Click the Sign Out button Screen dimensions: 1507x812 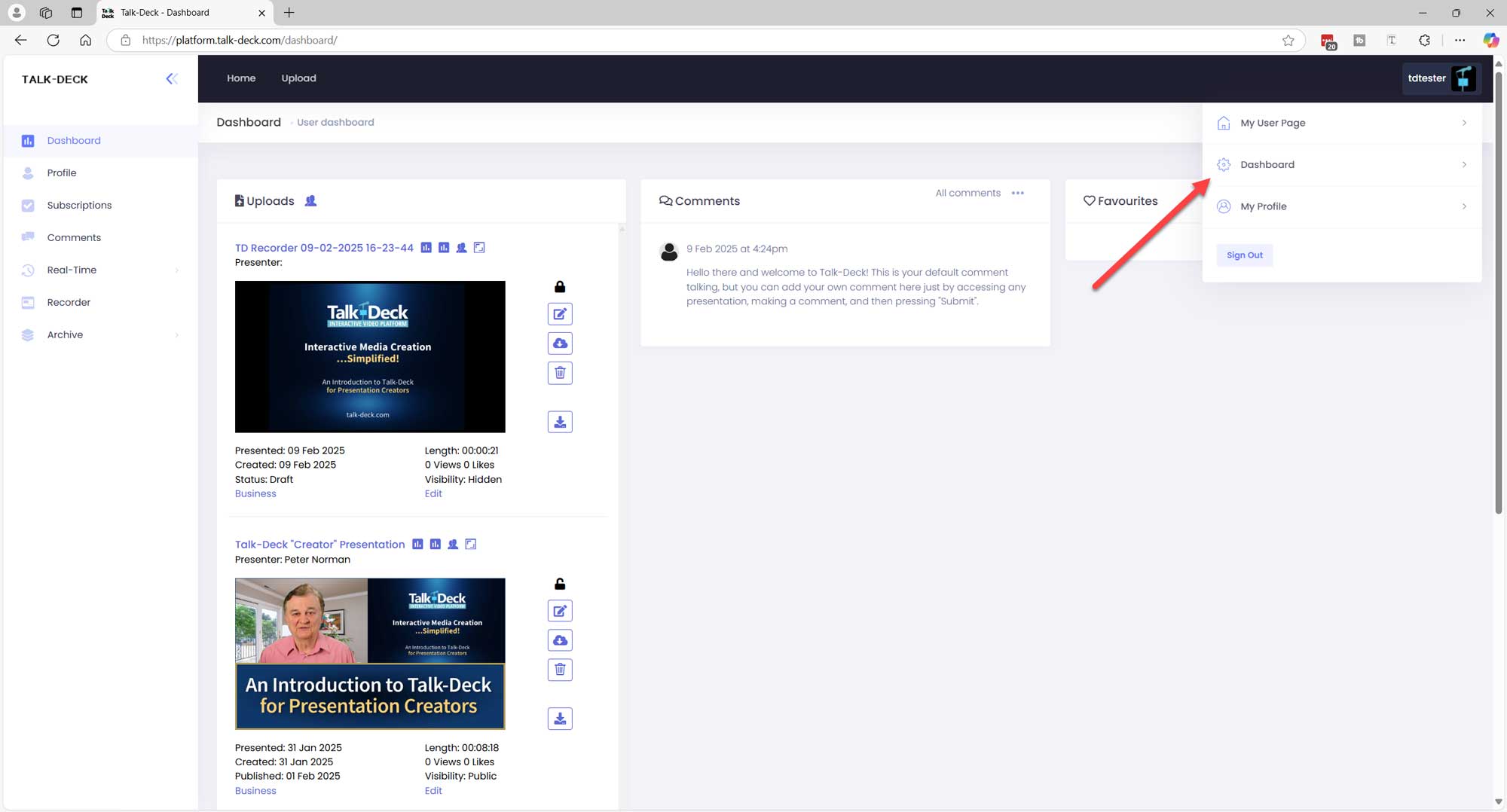pos(1244,255)
